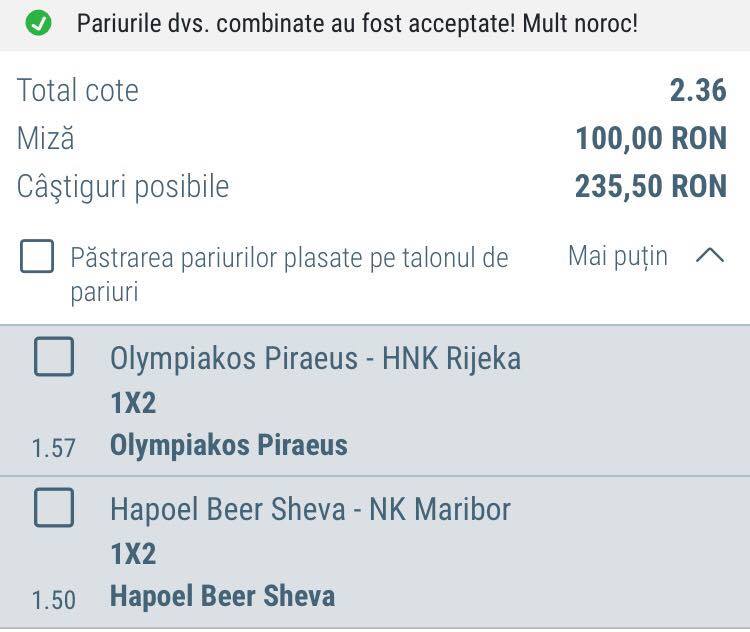Open the Olympiakos Piraeus - HNK Rijeka match title

coord(315,358)
